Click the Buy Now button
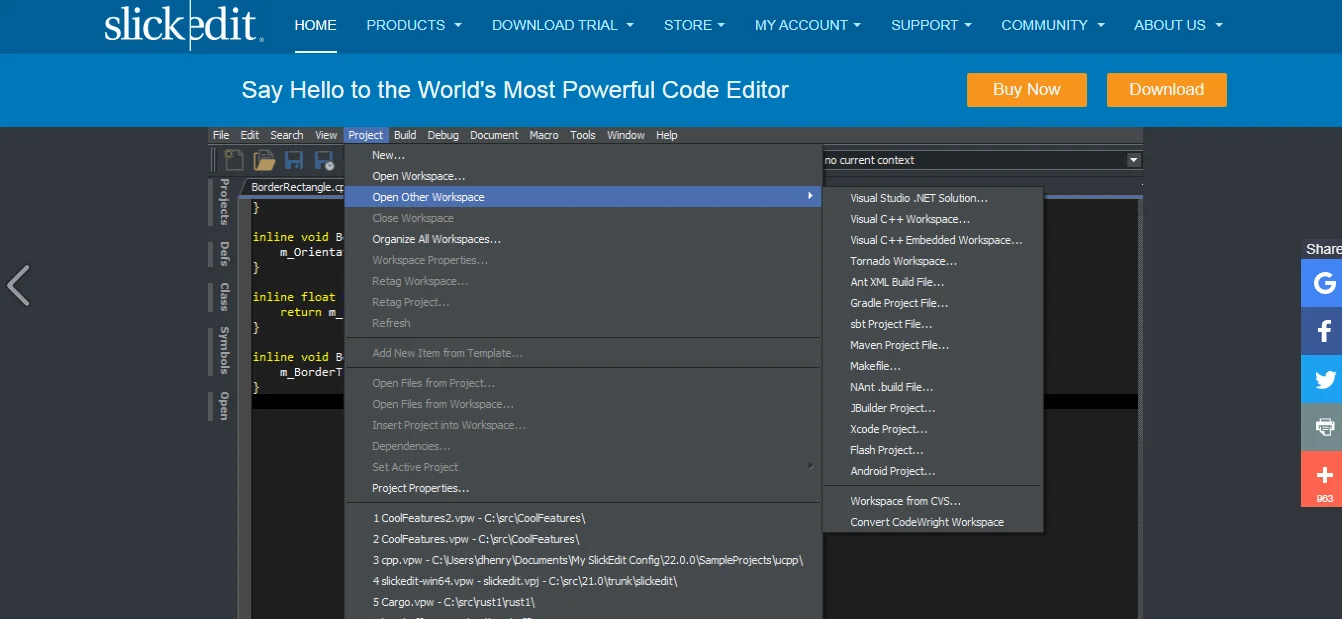Viewport: 1342px width, 619px height. [x=1026, y=89]
